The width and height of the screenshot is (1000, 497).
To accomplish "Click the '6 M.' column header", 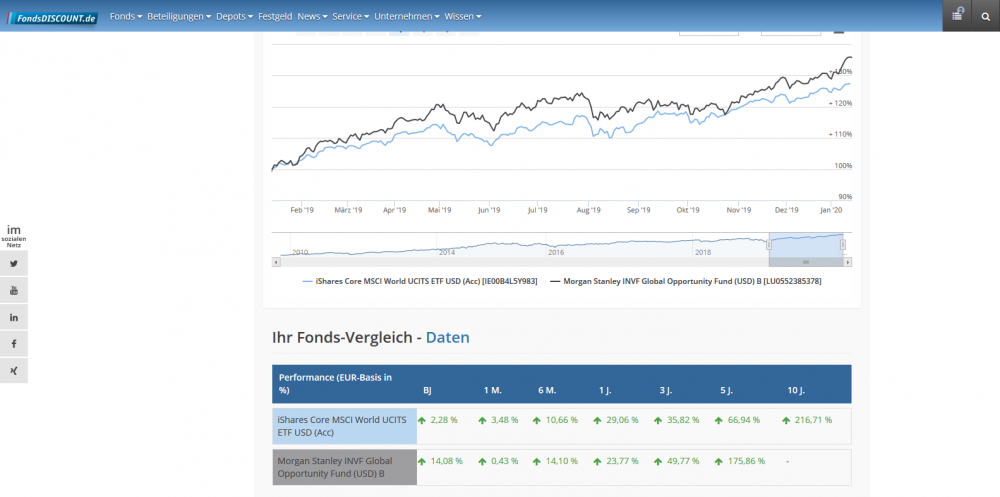I will pos(547,391).
